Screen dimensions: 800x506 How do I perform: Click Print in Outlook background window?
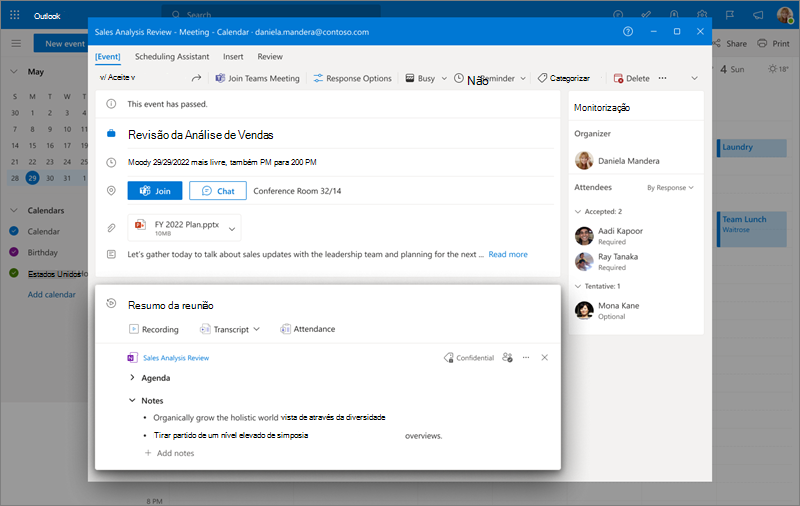point(773,43)
